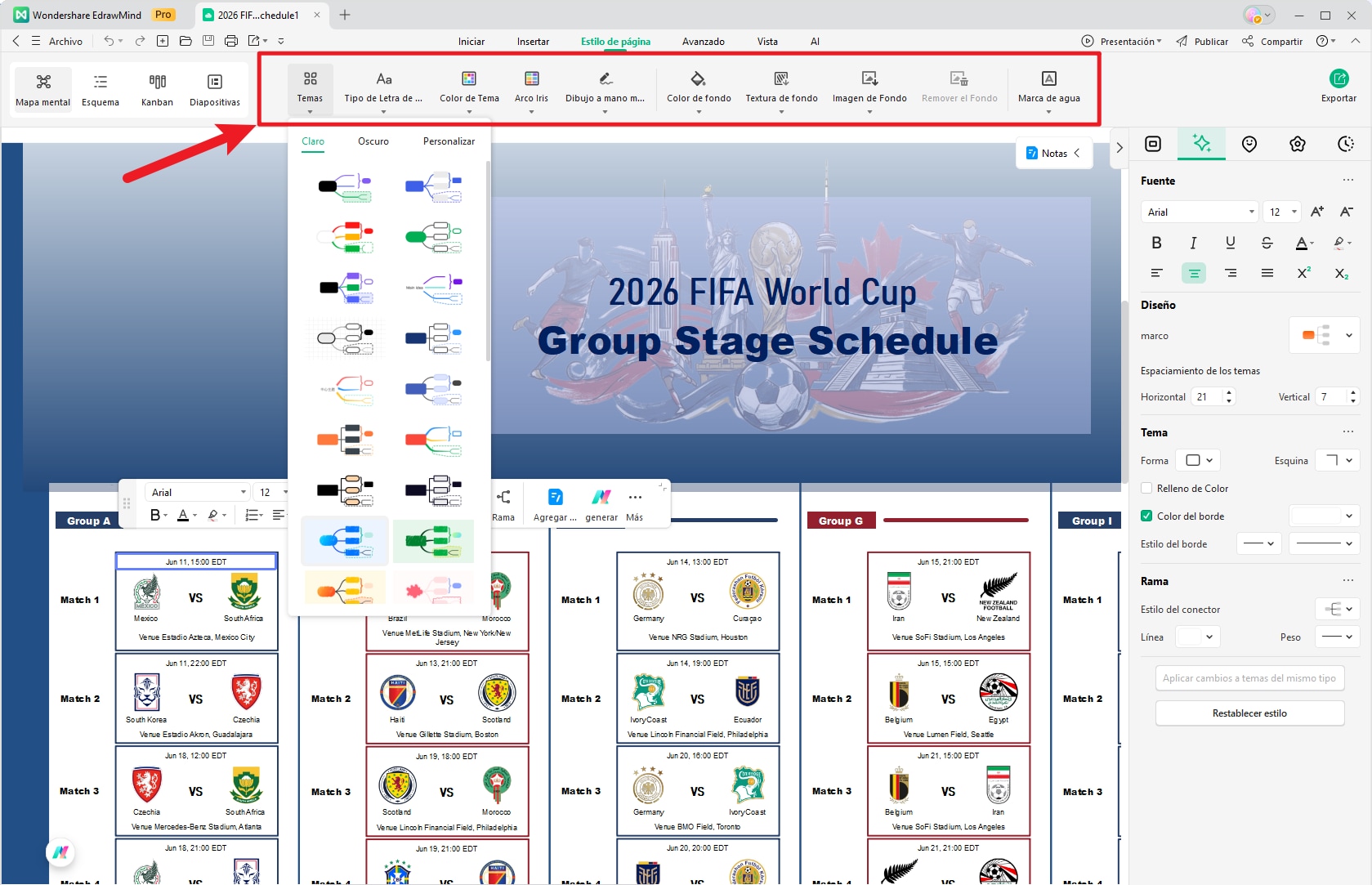Open the Arco Iris rainbow options
Viewport: 1372px width, 885px height.
tap(531, 87)
